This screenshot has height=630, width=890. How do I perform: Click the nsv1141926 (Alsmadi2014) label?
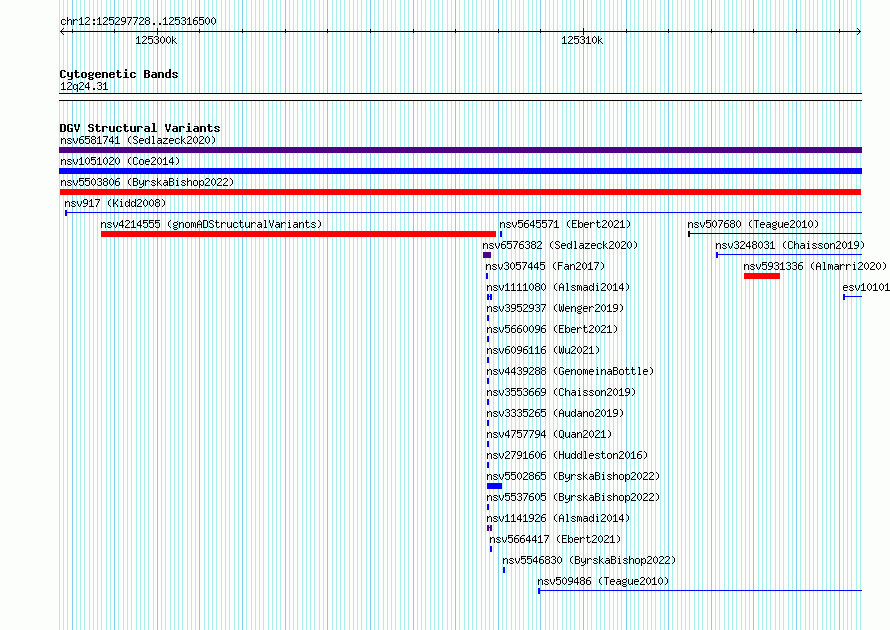pyautogui.click(x=558, y=518)
